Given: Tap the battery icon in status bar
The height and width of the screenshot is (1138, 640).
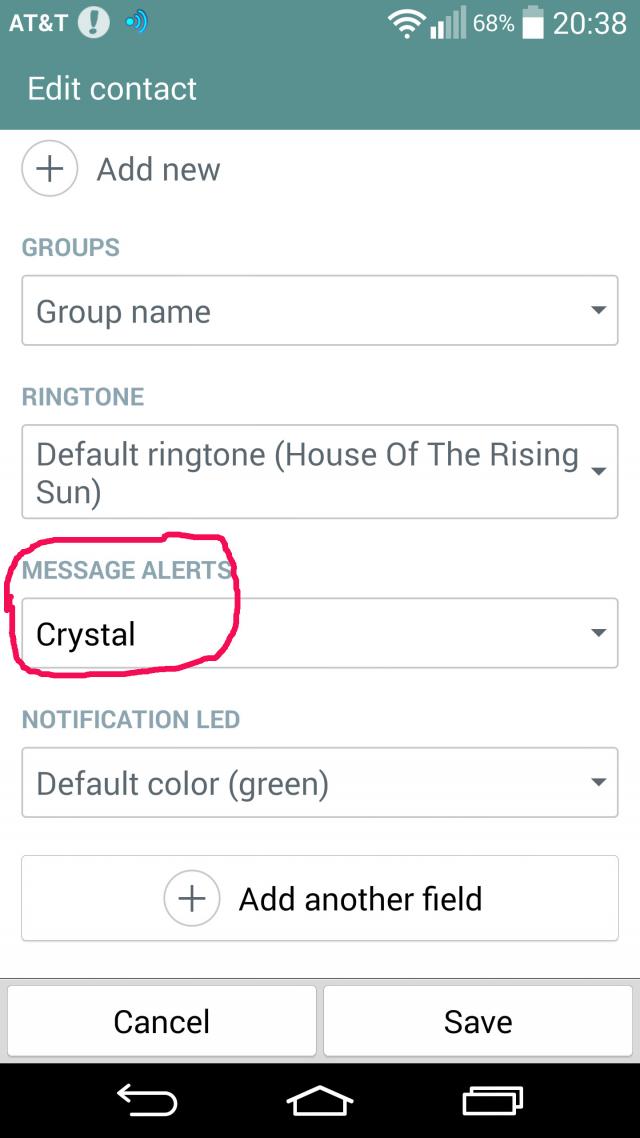Looking at the screenshot, I should coord(534,24).
